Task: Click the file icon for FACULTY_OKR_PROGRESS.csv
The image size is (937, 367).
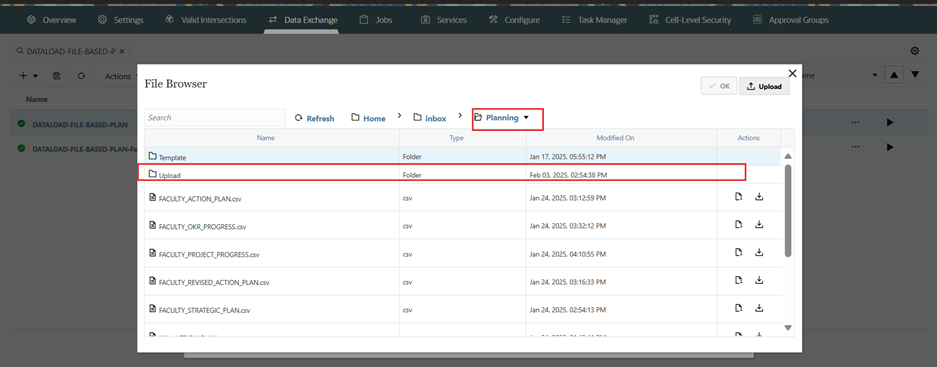Action: pyautogui.click(x=739, y=224)
